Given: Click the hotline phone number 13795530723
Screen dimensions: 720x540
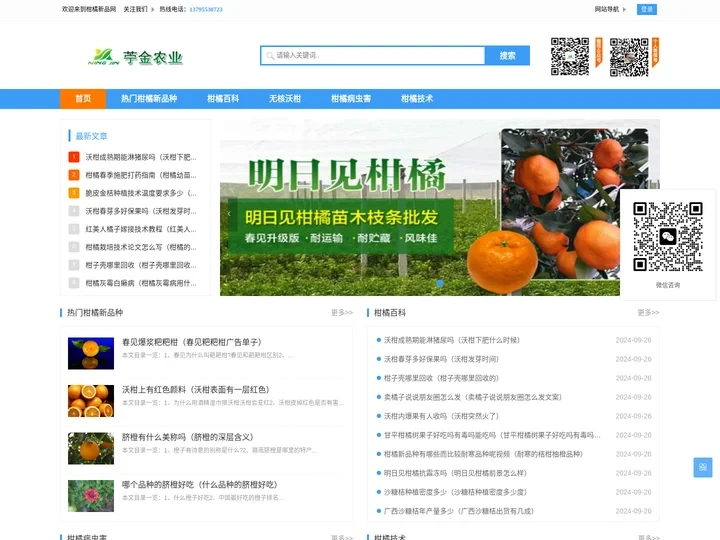Looking at the screenshot, I should point(206,9).
